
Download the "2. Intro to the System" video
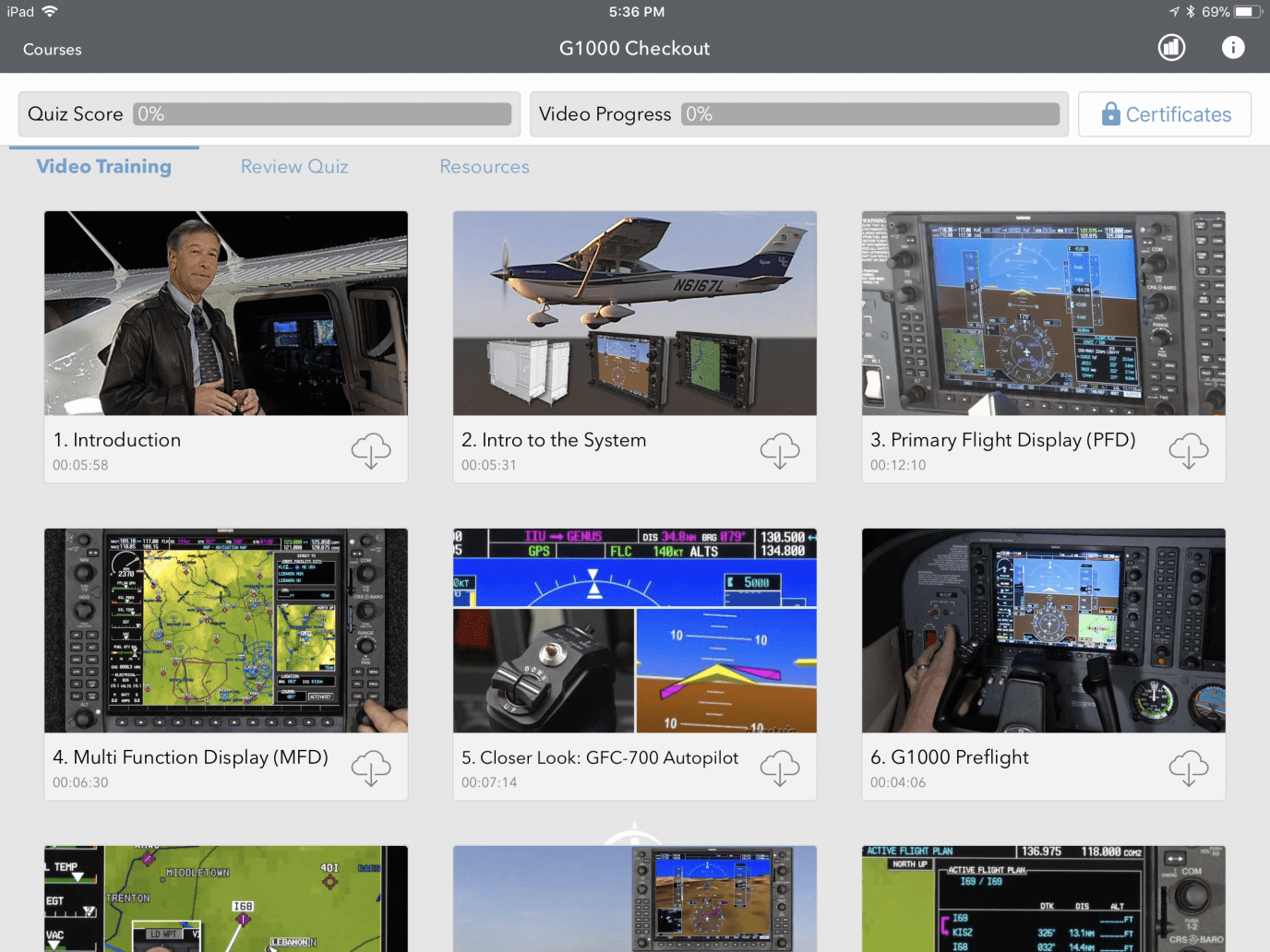(x=780, y=451)
